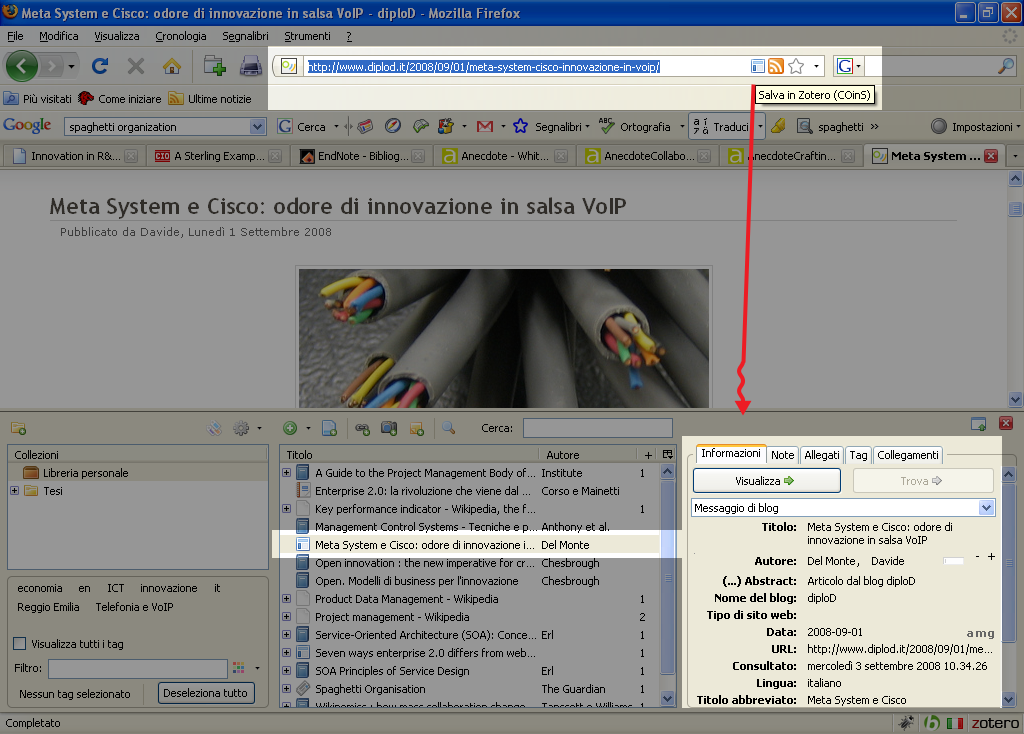
Task: Expand the 'Spaghetti Organisation' item
Action: (286, 688)
